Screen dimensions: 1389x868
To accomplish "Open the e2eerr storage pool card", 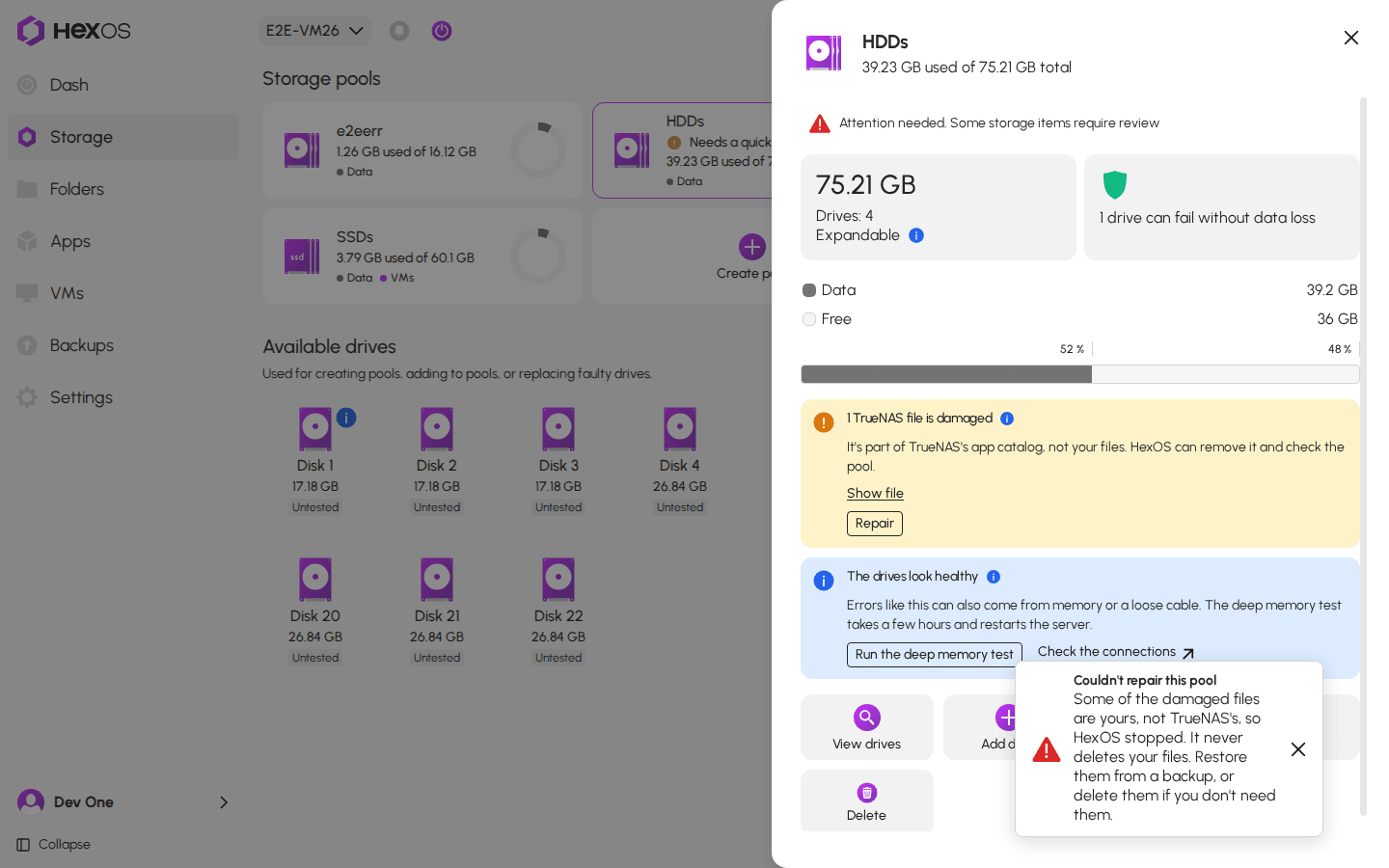I will coord(422,150).
